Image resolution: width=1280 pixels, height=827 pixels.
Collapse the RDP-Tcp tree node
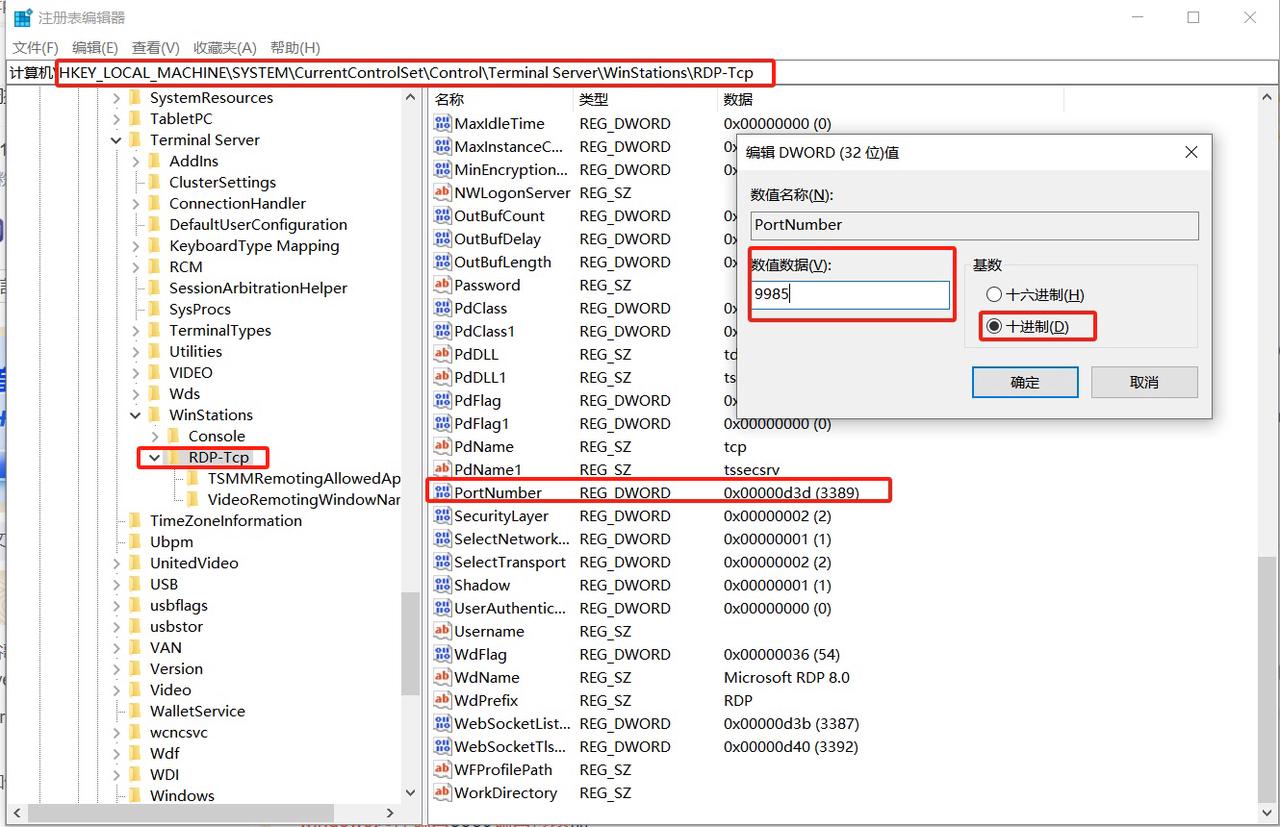155,458
